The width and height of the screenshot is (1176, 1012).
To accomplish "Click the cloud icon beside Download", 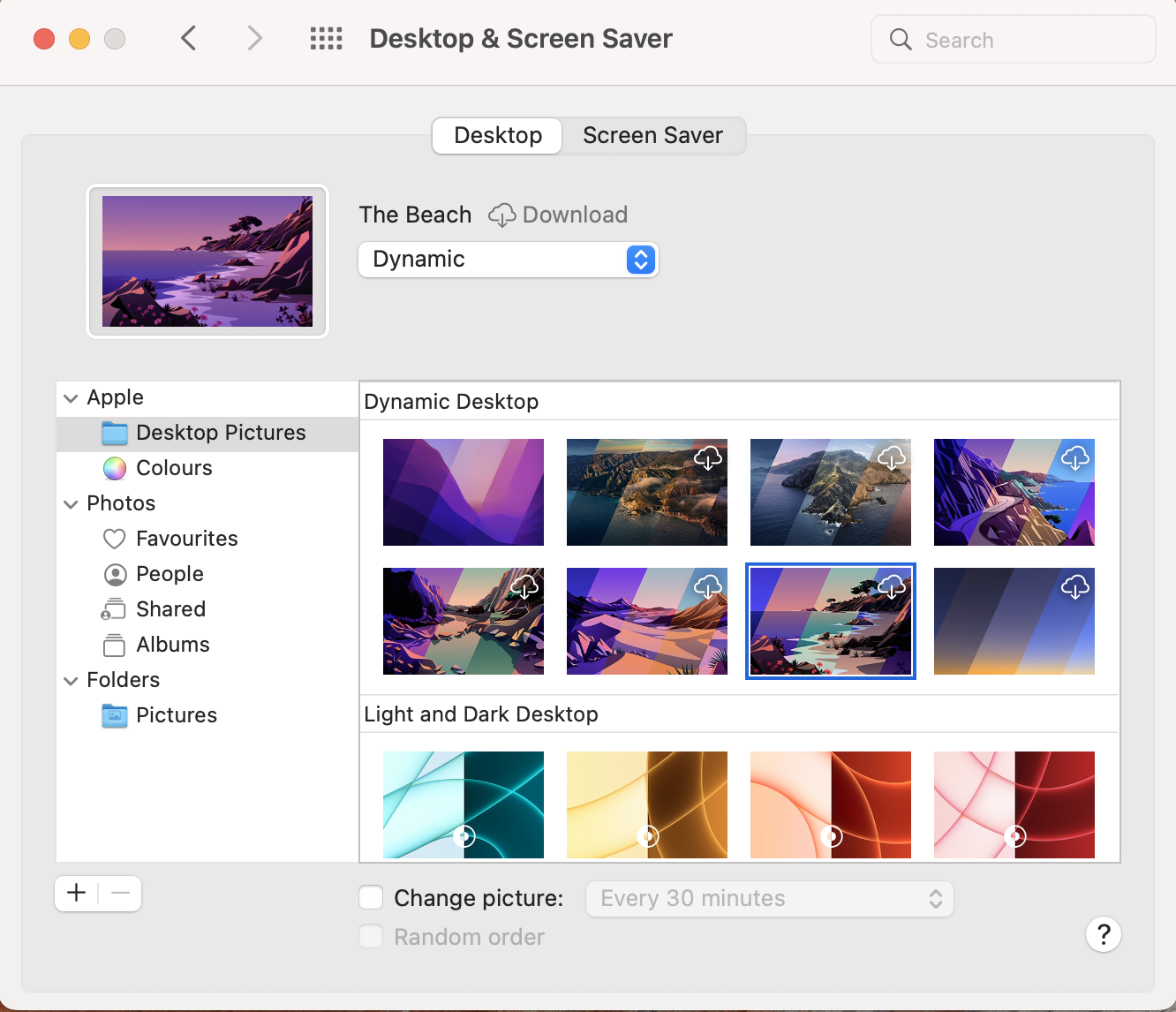I will (x=501, y=215).
